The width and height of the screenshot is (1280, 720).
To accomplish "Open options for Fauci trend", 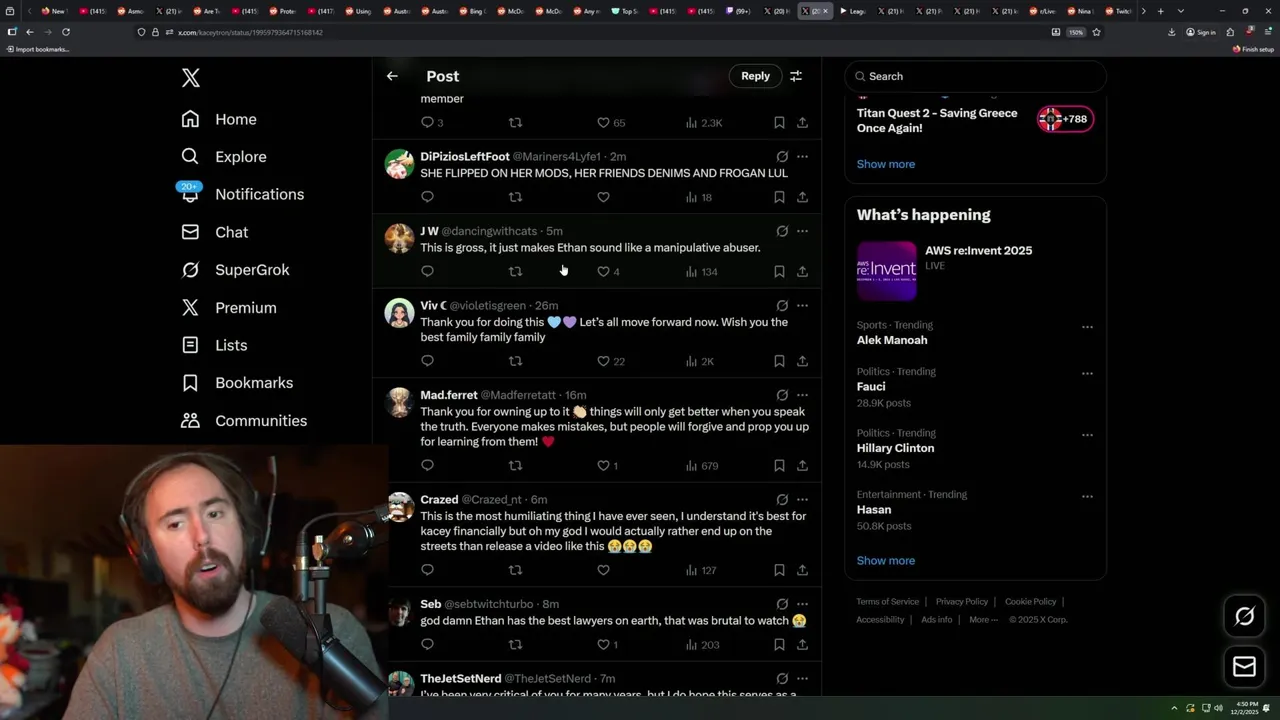I will [x=1087, y=373].
